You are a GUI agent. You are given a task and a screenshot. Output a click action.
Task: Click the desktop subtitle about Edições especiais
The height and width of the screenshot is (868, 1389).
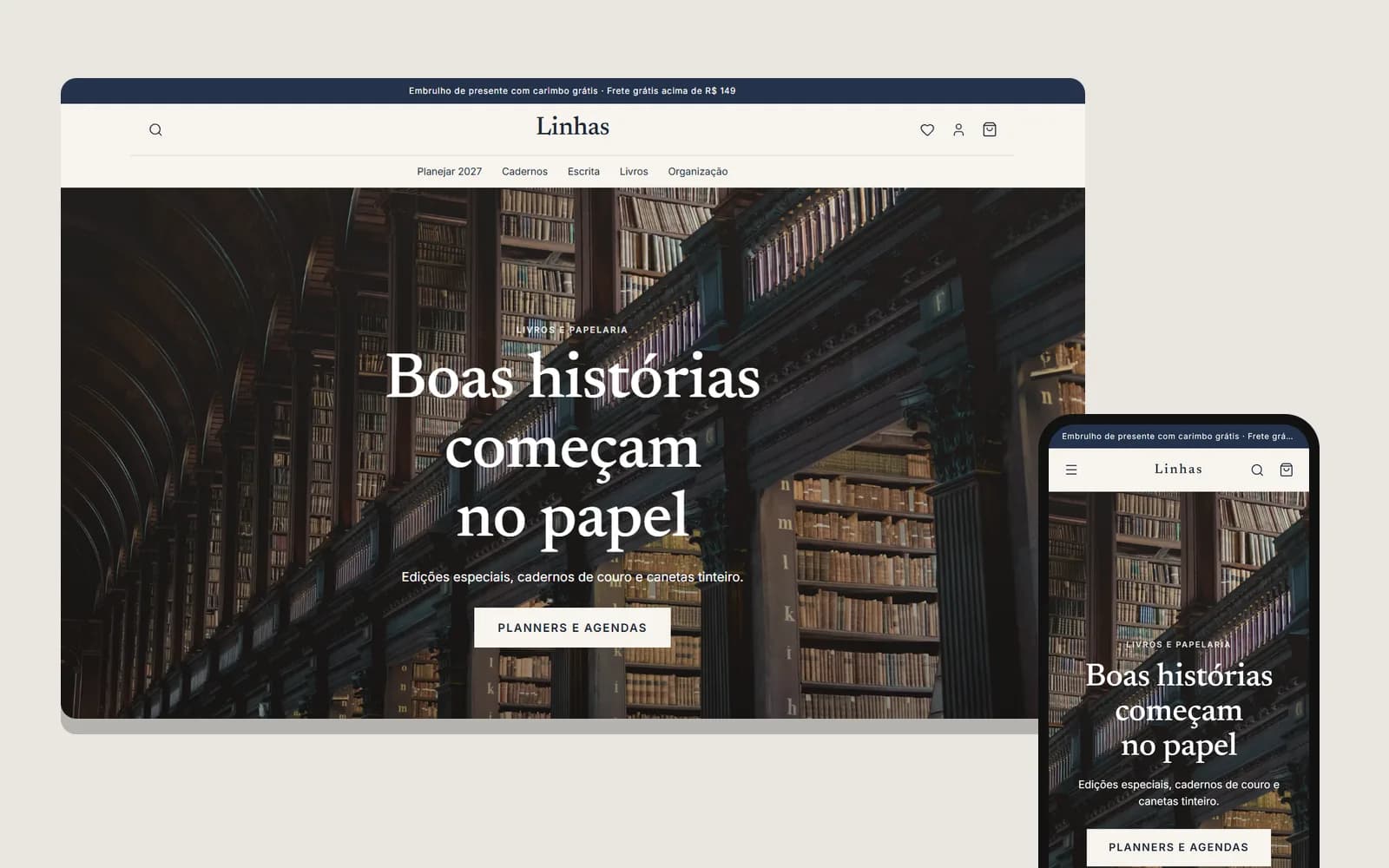(x=572, y=576)
